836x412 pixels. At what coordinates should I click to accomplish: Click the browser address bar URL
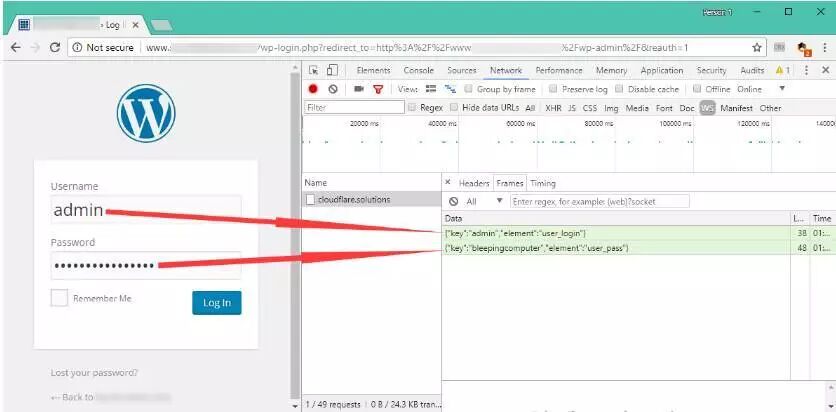pos(416,47)
